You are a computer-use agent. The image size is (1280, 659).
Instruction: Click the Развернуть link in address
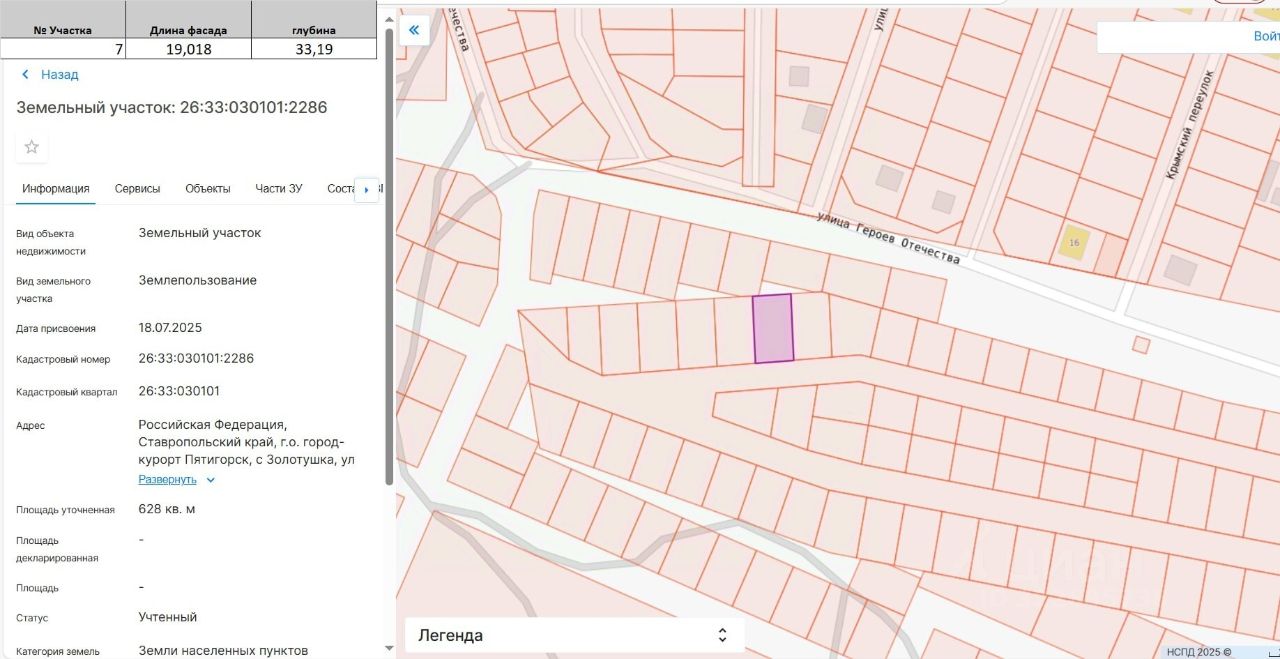[x=167, y=480]
